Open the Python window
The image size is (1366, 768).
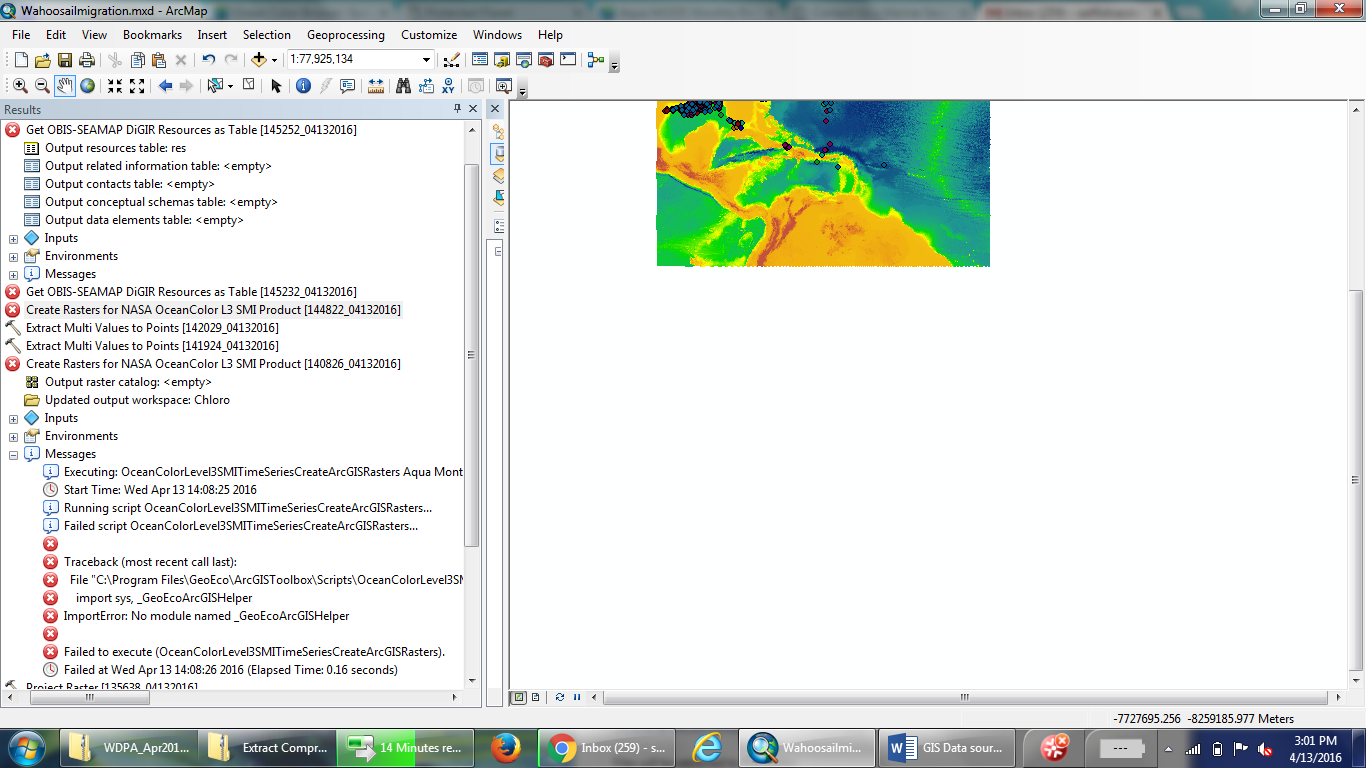tap(568, 60)
